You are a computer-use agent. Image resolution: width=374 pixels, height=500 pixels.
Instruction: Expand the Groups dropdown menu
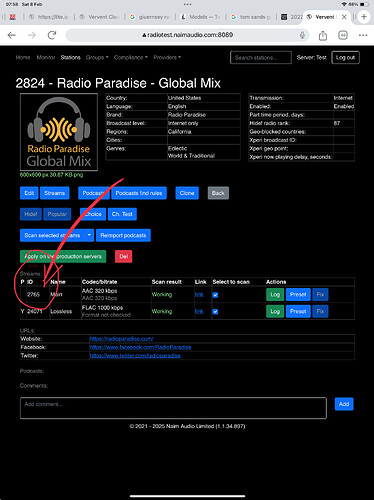tap(97, 57)
